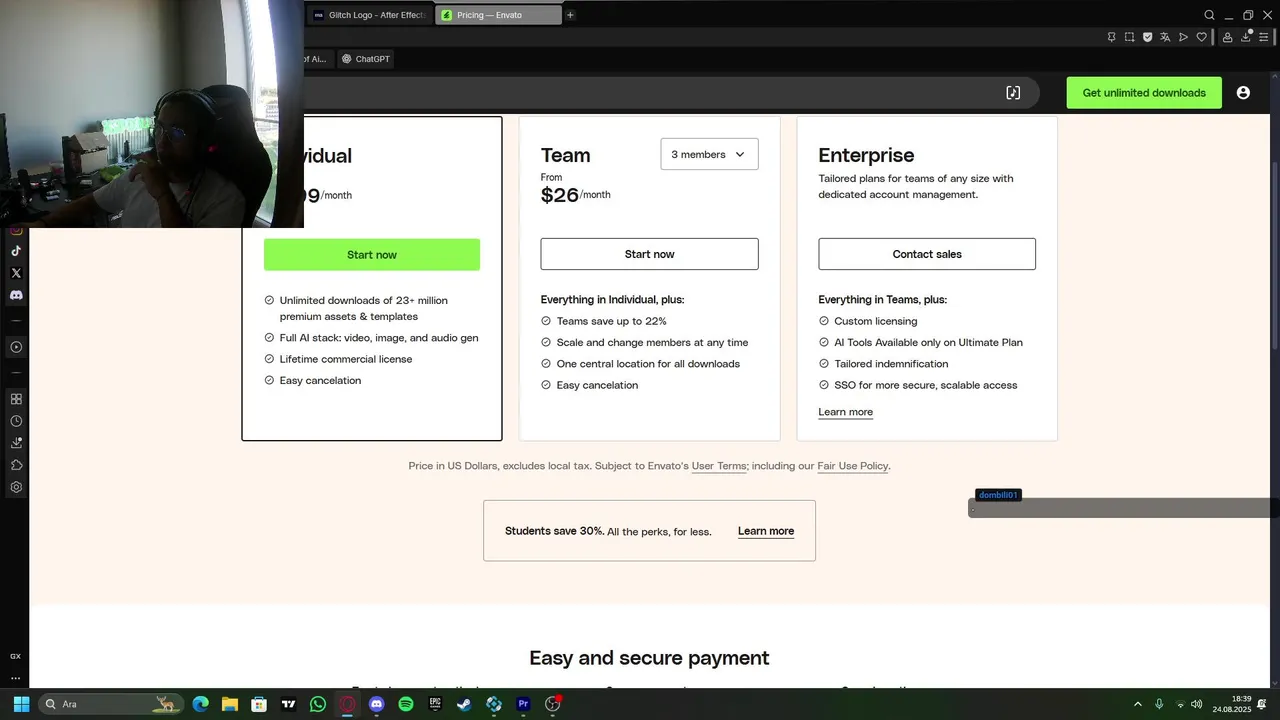Click the pinboard pin icon in toolbar

coord(1111,37)
